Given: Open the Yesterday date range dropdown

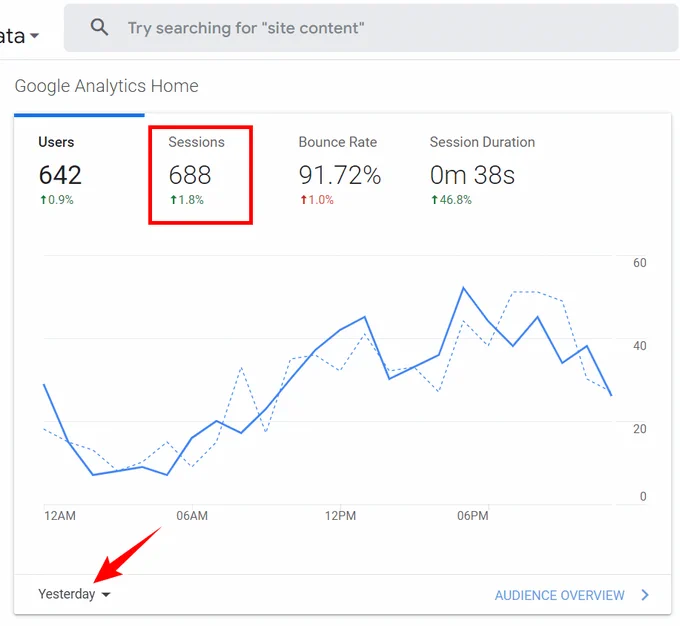Looking at the screenshot, I should tap(74, 594).
